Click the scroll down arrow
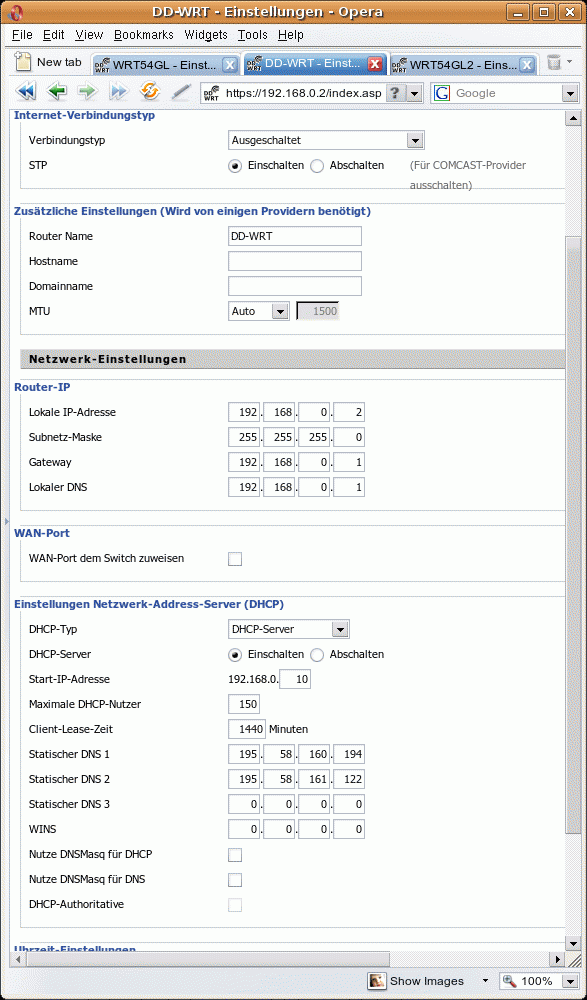 pos(573,944)
